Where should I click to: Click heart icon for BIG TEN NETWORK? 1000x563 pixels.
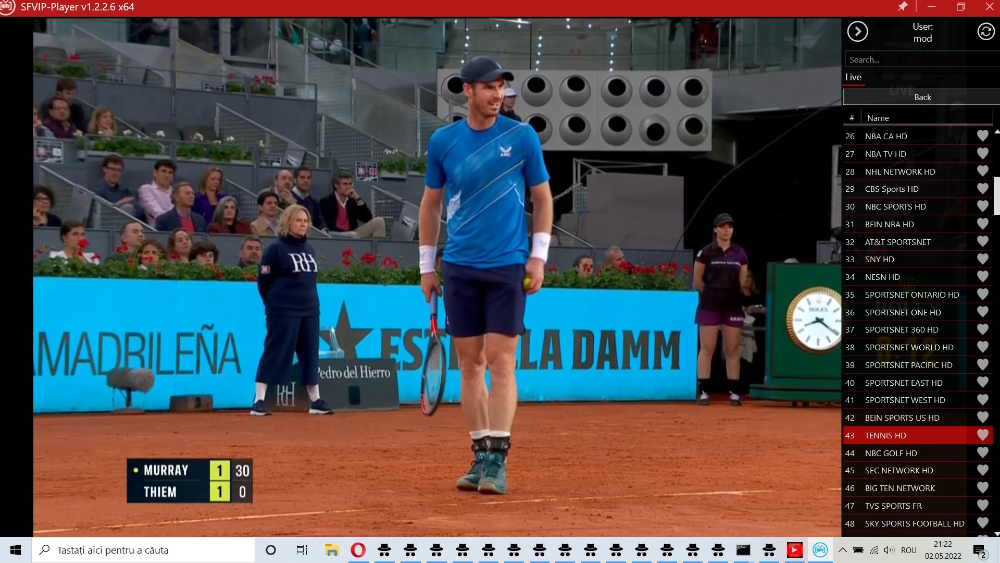coord(982,488)
